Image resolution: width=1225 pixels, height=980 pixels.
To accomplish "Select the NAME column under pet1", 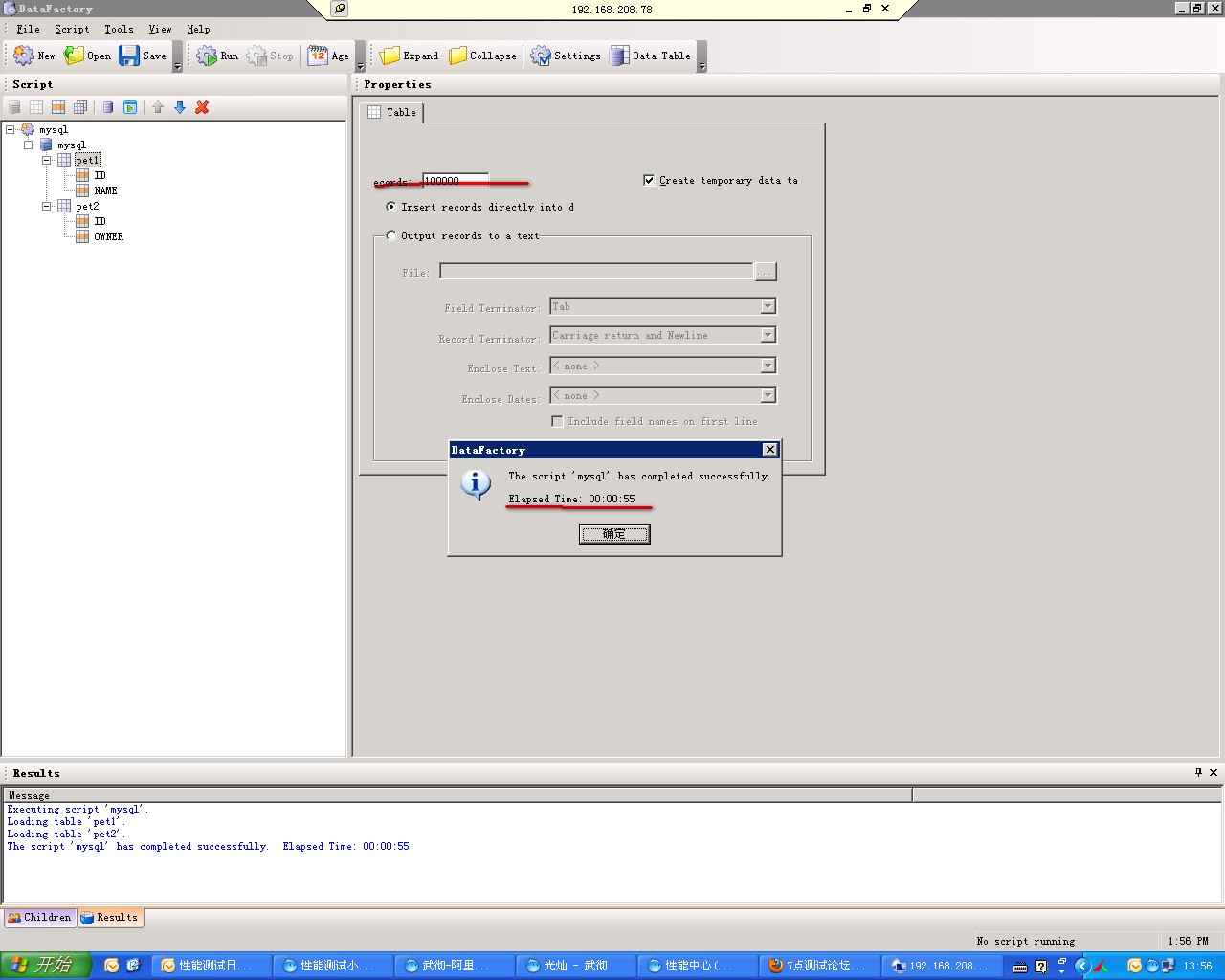I will point(105,190).
